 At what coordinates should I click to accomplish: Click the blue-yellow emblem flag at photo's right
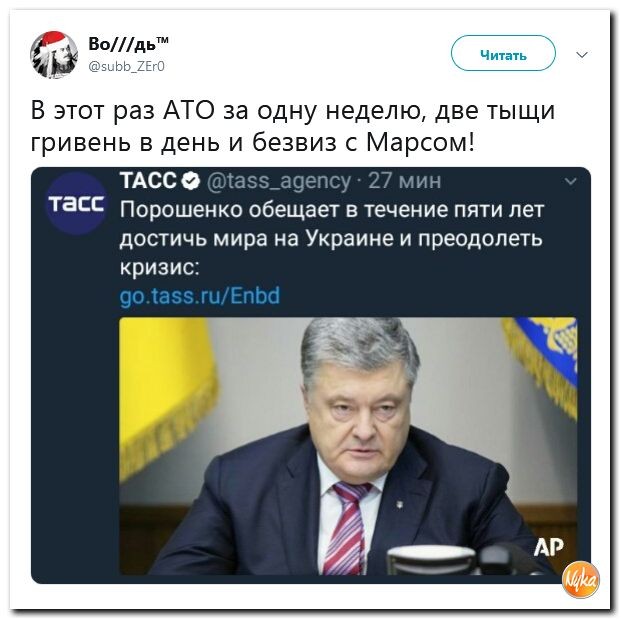pyautogui.click(x=541, y=364)
